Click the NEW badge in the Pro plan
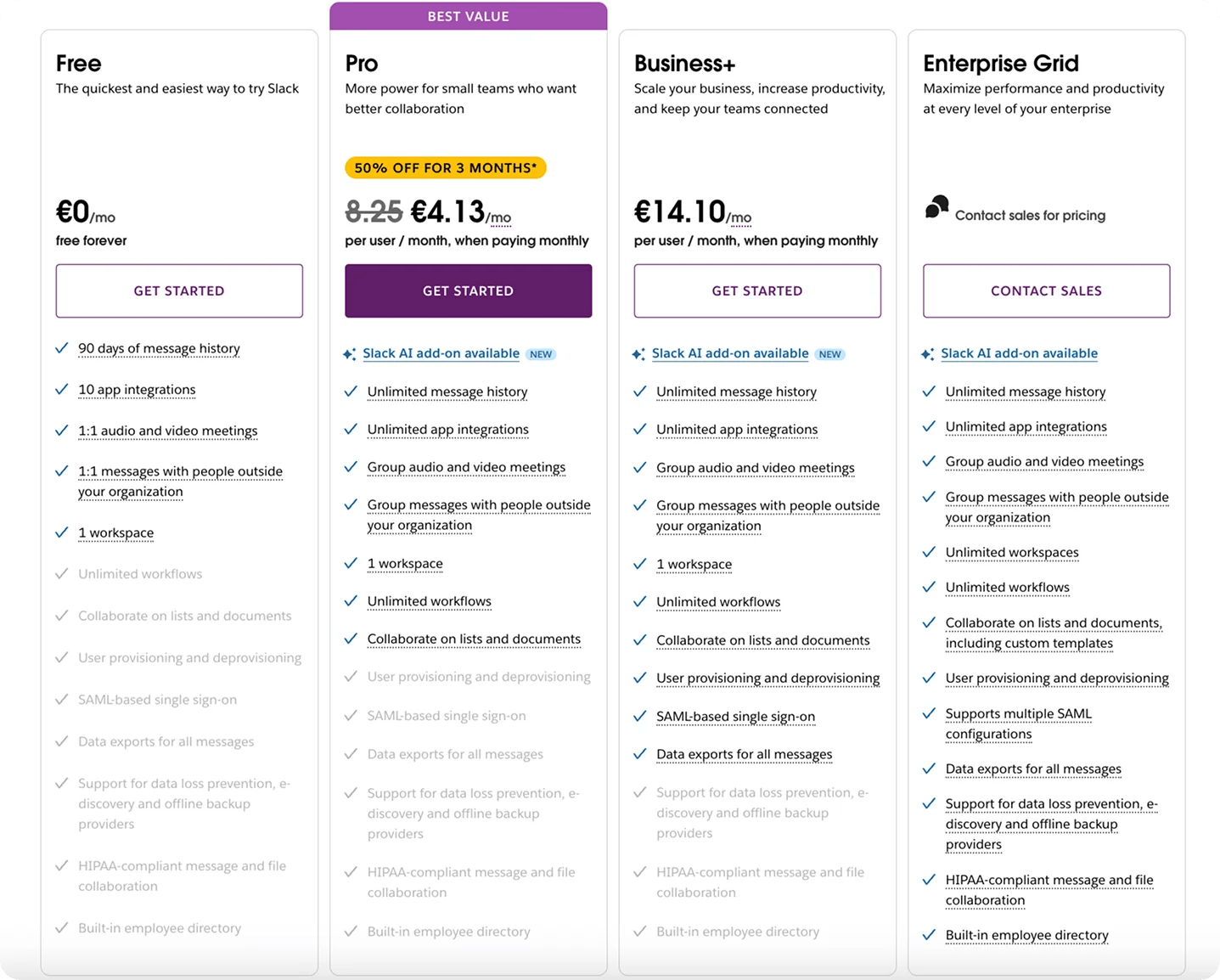1220x980 pixels. click(x=541, y=354)
